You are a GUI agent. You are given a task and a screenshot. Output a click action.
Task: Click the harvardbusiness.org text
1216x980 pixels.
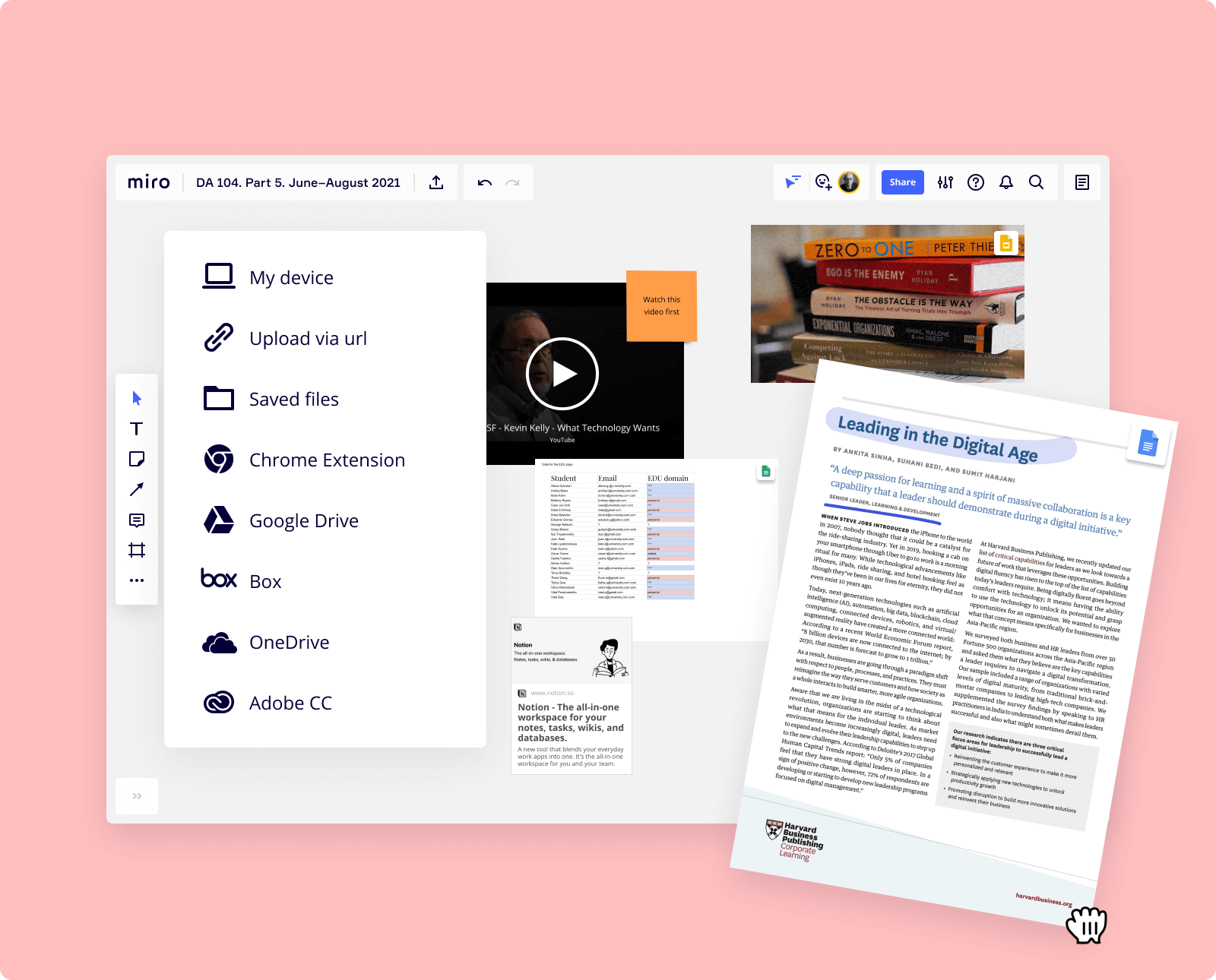click(1044, 899)
